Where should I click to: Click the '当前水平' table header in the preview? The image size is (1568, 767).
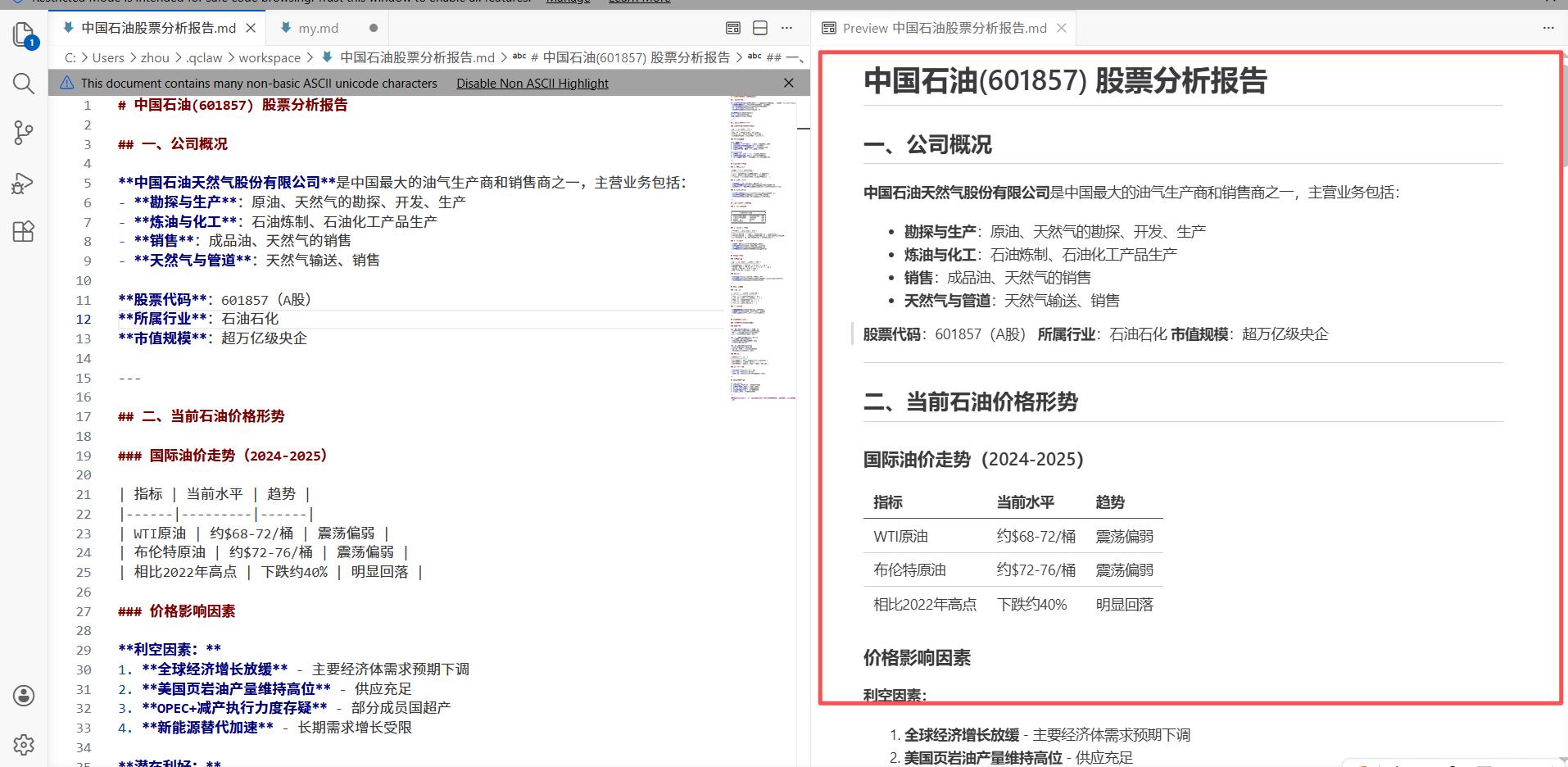(1025, 502)
